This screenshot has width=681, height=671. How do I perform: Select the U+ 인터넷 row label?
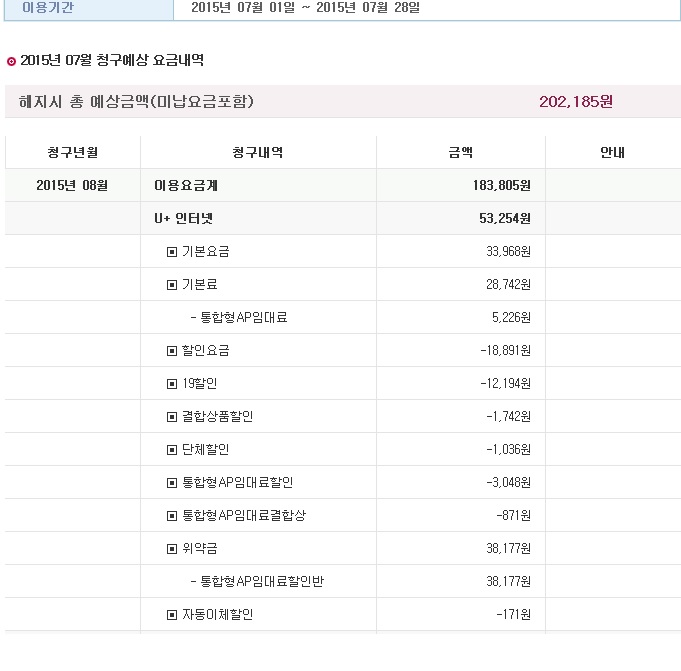coord(184,218)
